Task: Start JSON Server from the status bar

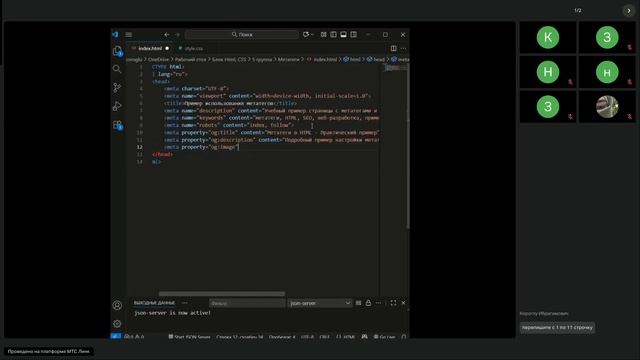Action: coord(189,337)
